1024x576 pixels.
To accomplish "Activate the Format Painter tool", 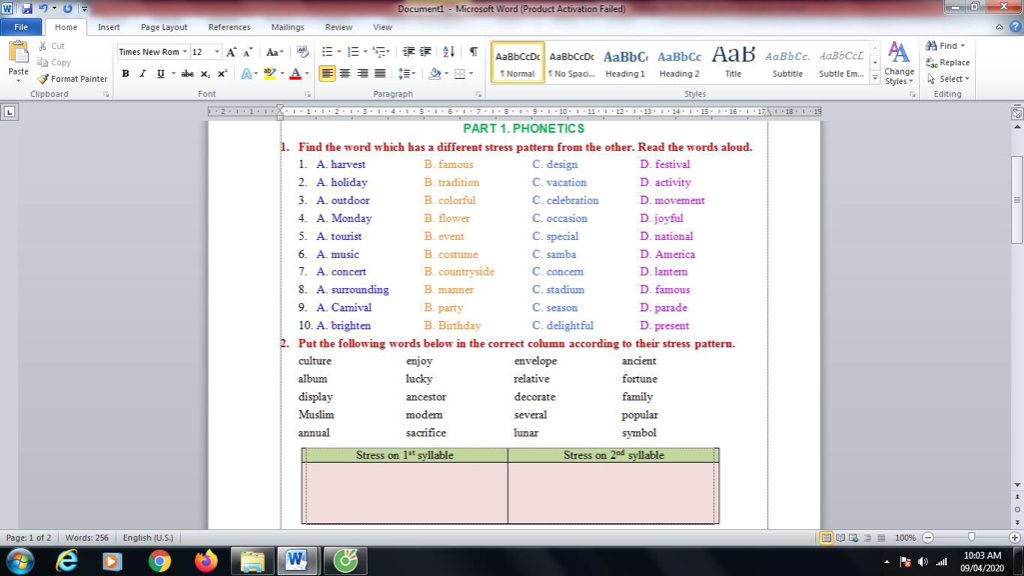I will 72,78.
